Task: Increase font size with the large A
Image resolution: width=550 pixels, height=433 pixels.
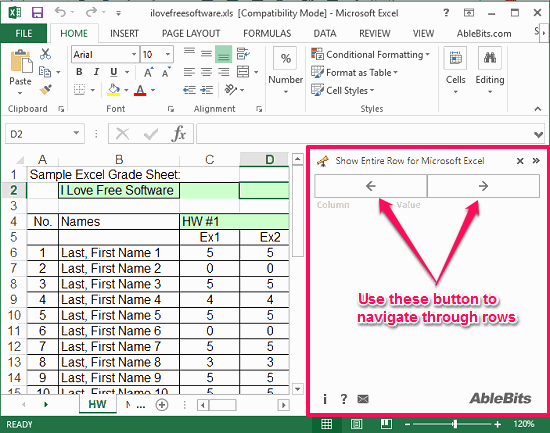Action: point(148,72)
